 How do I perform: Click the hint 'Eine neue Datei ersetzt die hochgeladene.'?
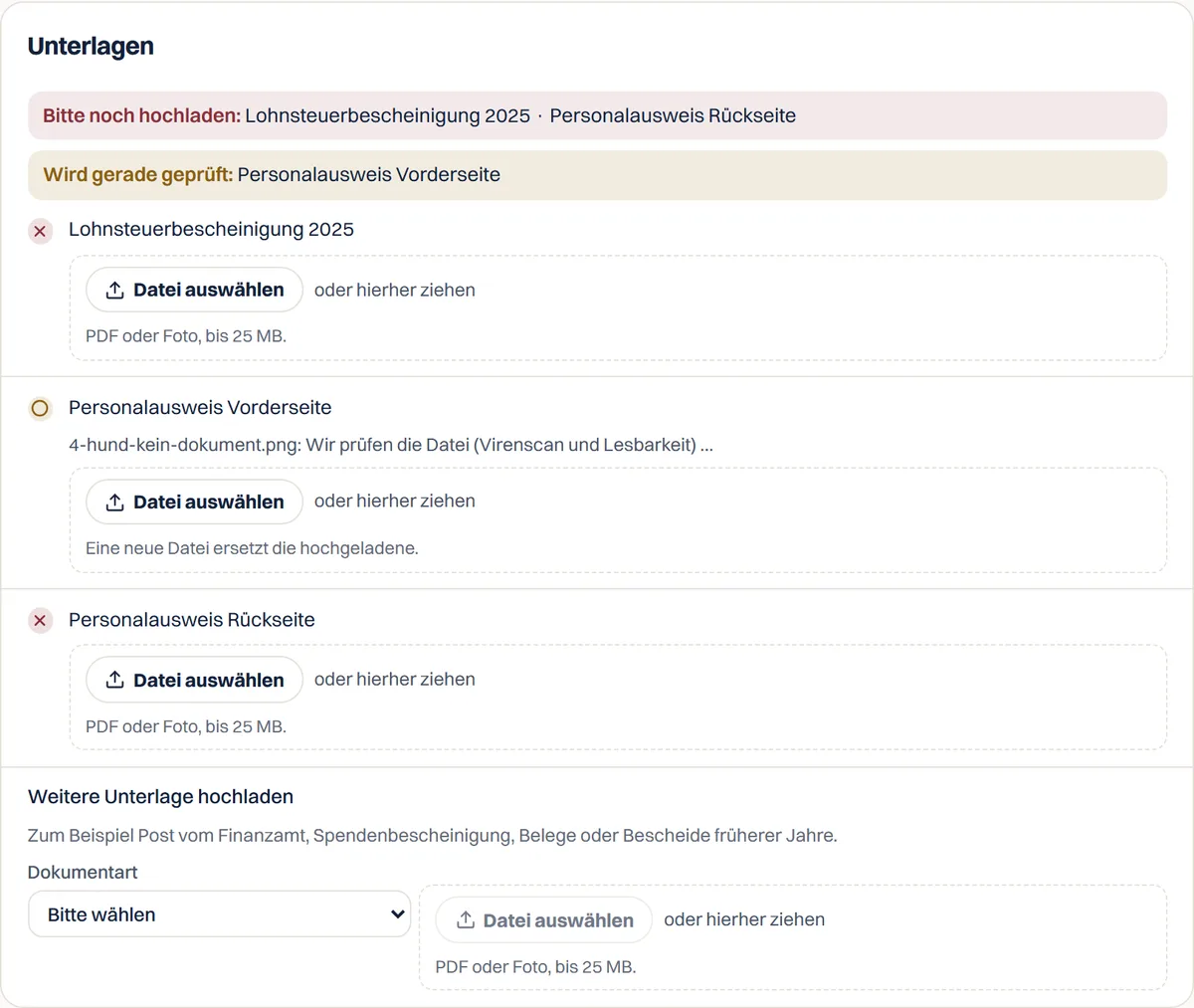252,548
